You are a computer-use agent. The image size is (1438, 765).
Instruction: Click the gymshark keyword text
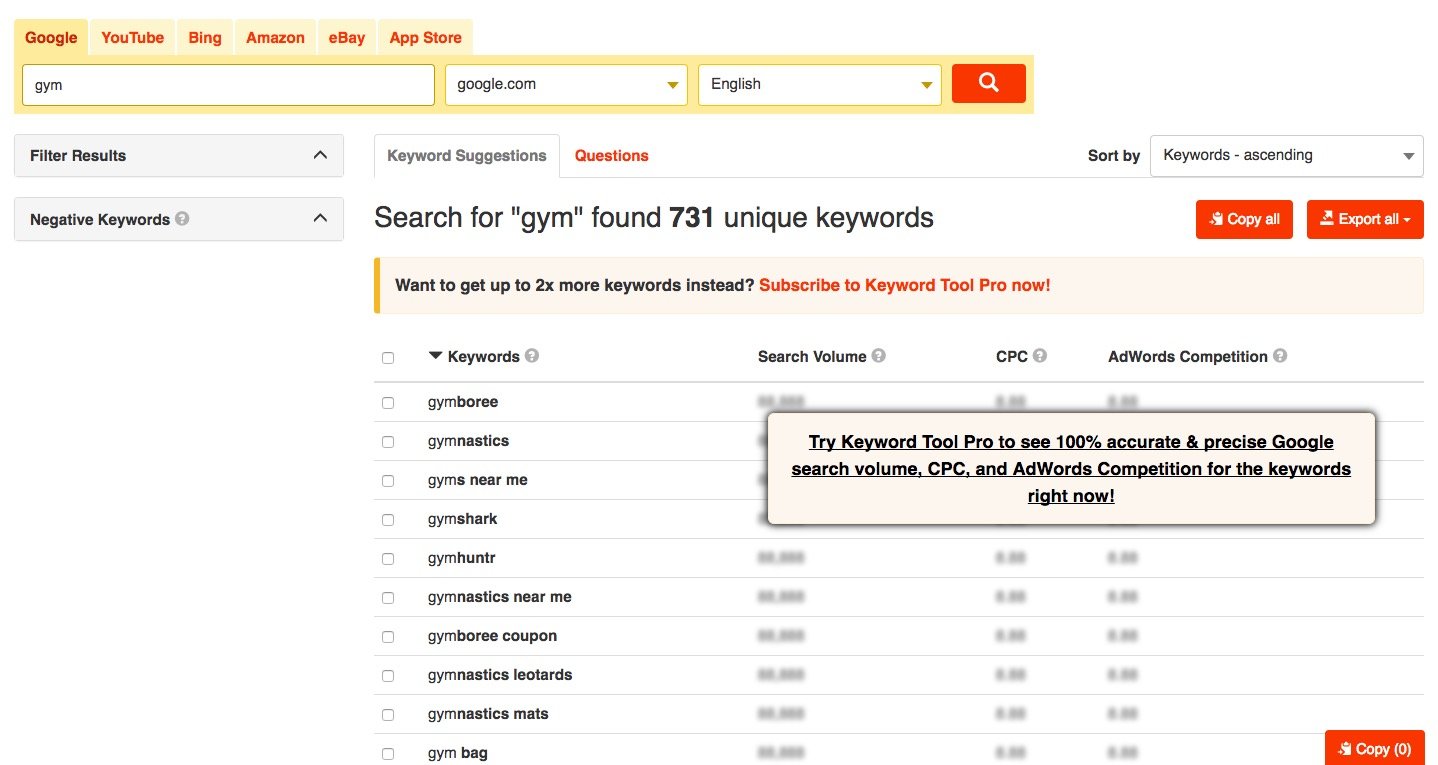[462, 519]
